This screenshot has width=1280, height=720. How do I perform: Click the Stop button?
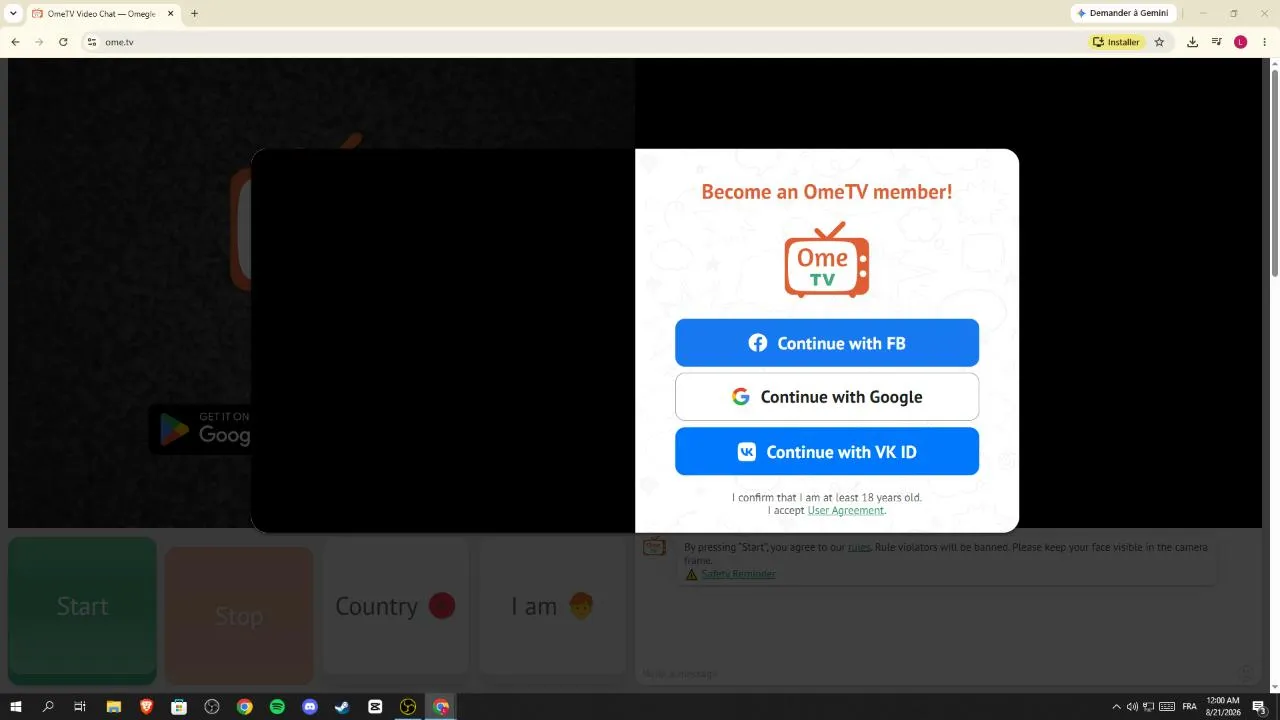click(239, 615)
